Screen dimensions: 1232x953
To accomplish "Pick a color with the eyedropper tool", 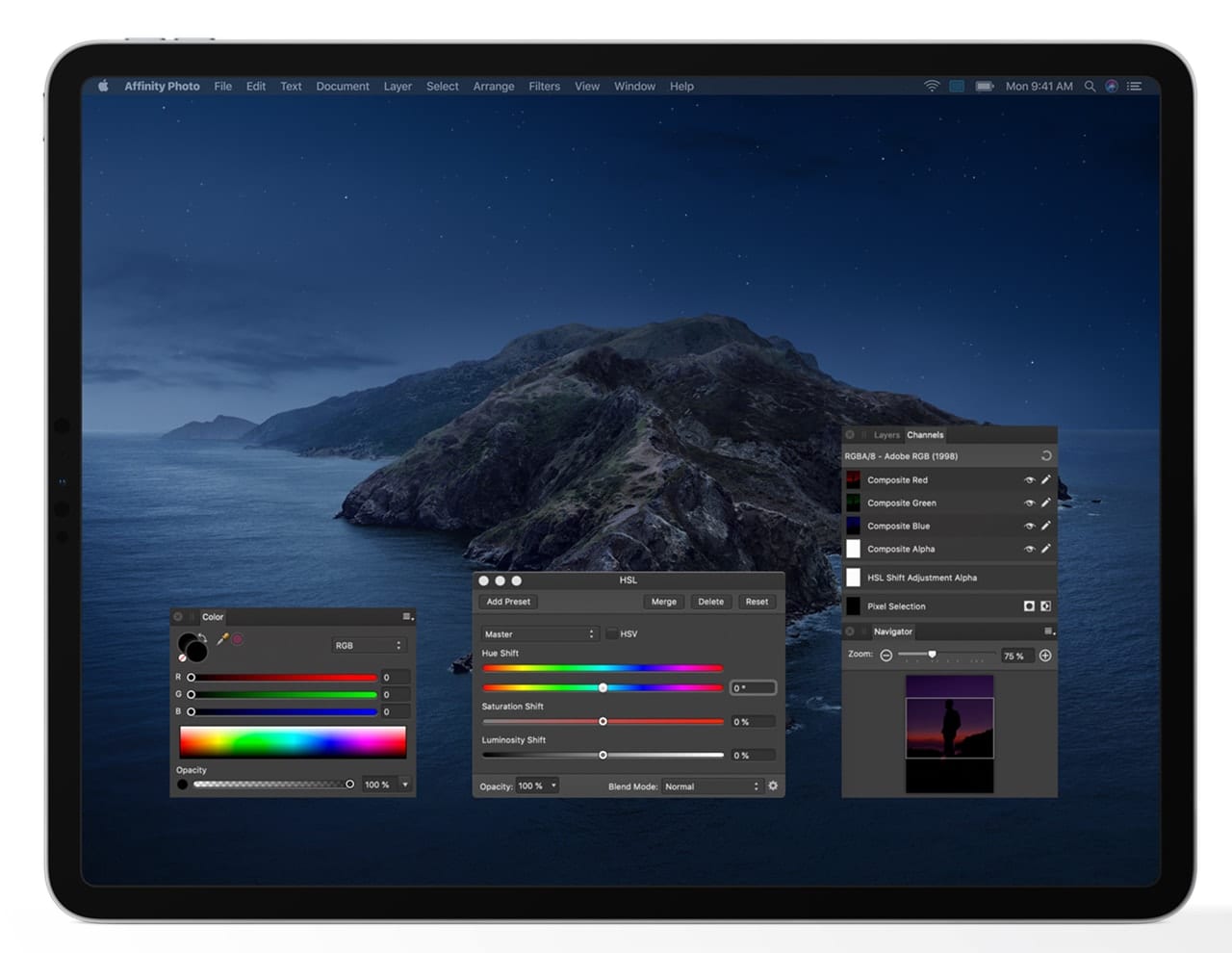I will (x=222, y=639).
